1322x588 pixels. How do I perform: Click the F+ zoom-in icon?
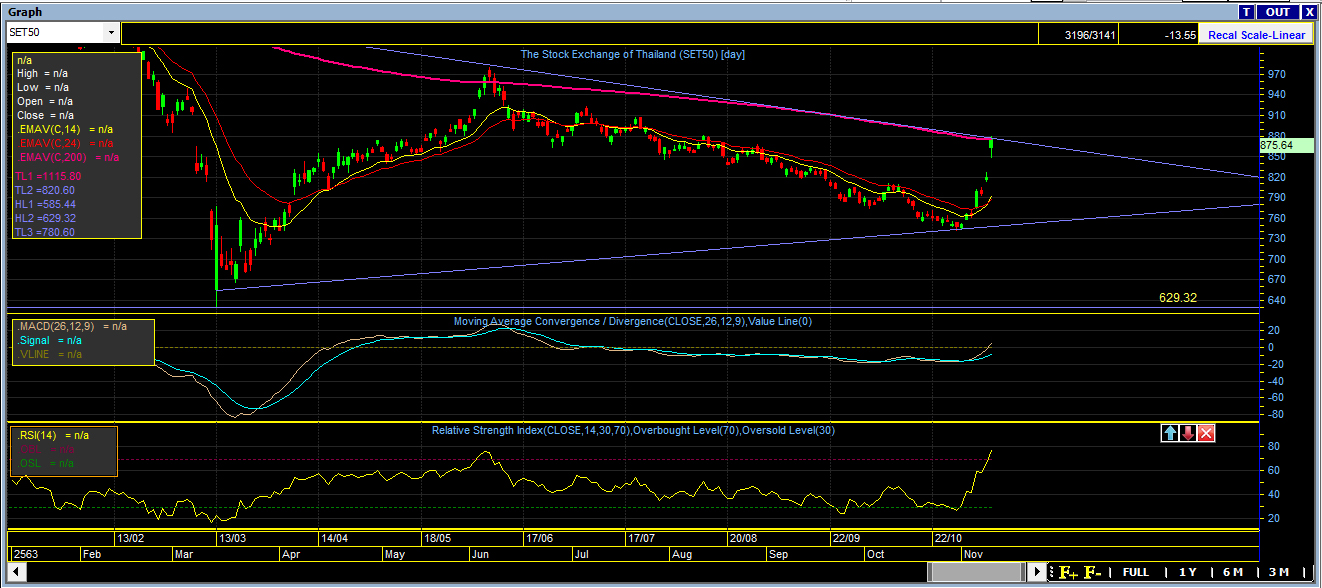(x=1068, y=572)
